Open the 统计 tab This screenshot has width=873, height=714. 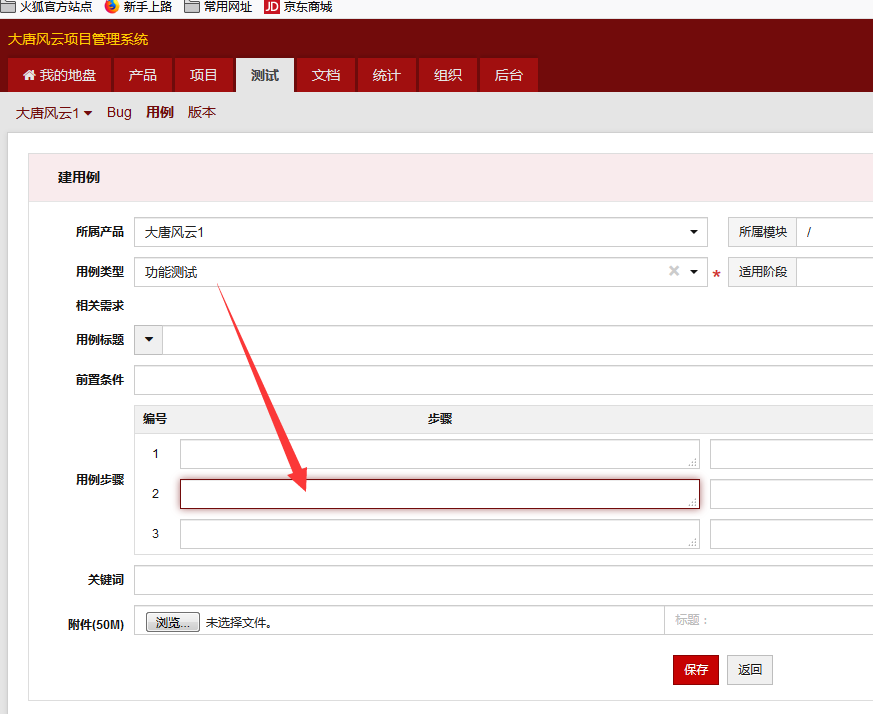click(386, 75)
